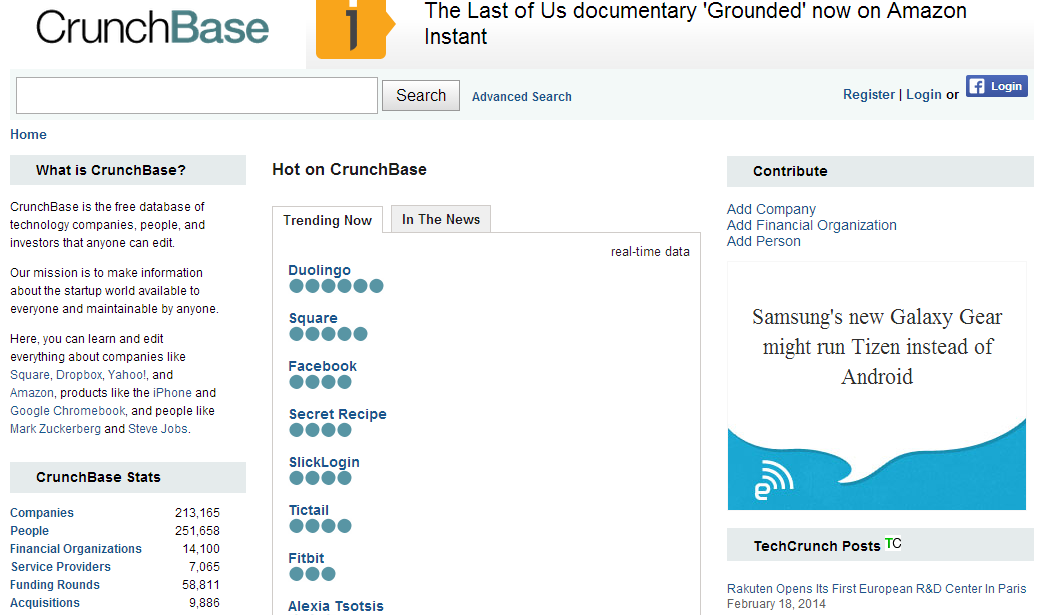Click the Facebook Login button
Image resolution: width=1044 pixels, height=615 pixels.
click(x=997, y=87)
